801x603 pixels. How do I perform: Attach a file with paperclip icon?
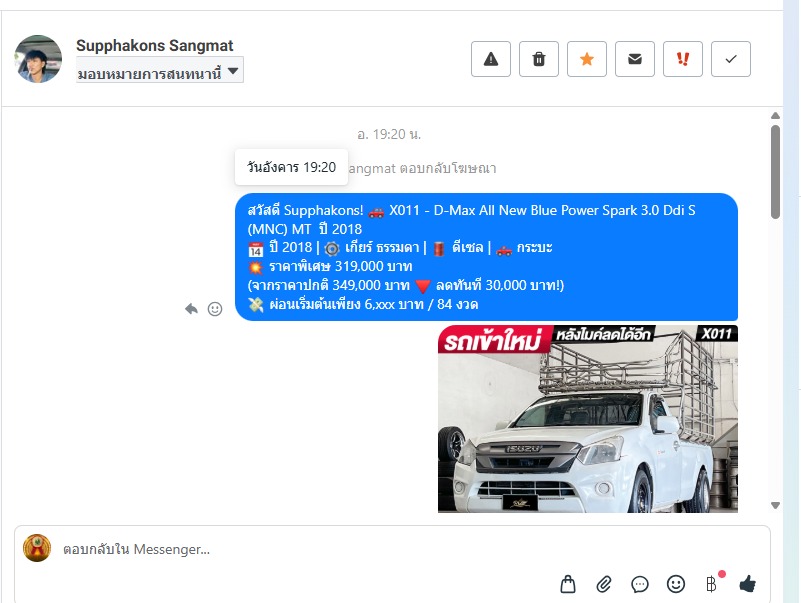pos(604,584)
